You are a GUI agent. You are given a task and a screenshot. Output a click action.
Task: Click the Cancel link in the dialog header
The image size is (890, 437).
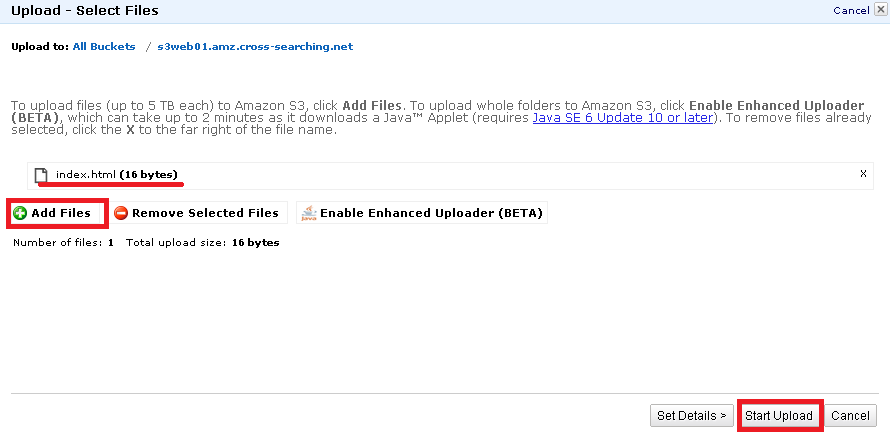click(x=851, y=11)
